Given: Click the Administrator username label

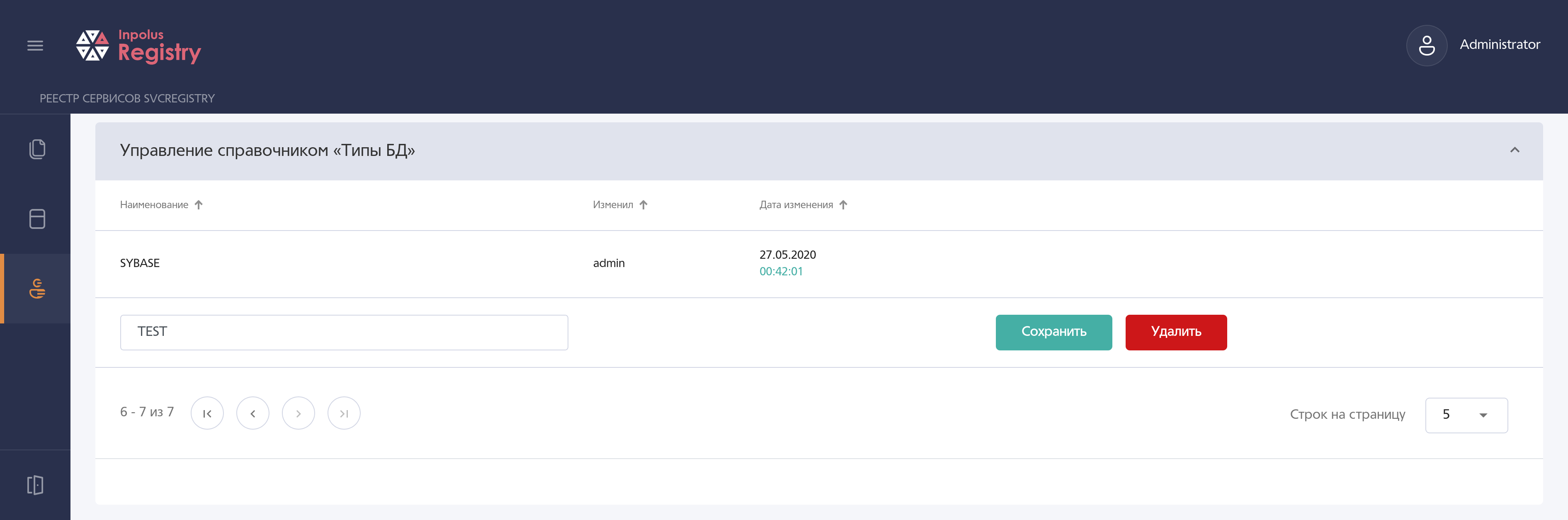Looking at the screenshot, I should click(1500, 44).
